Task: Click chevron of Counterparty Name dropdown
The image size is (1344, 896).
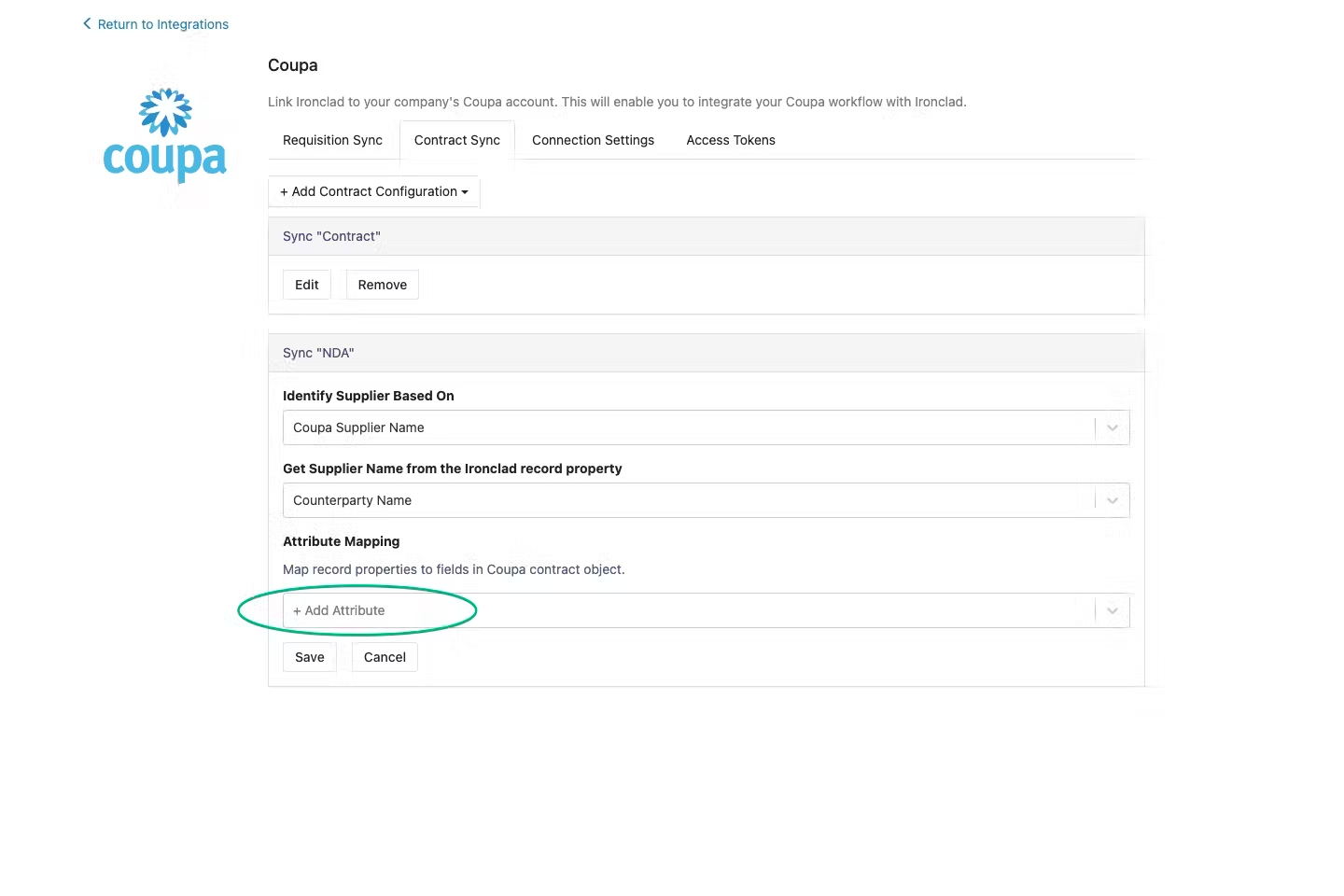Action: [x=1113, y=500]
